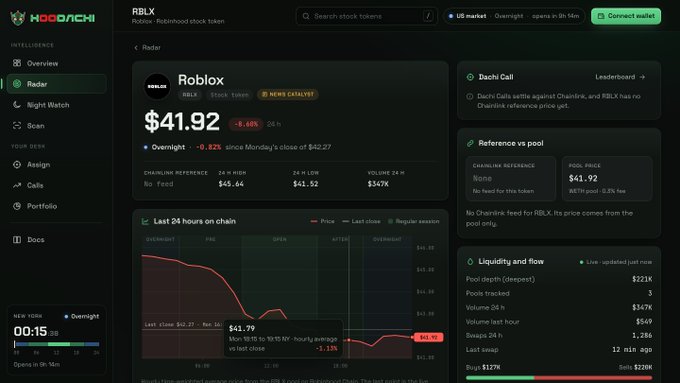The image size is (680, 383).
Task: Click the Hoodachi logo mascot icon
Action: [x=18, y=18]
